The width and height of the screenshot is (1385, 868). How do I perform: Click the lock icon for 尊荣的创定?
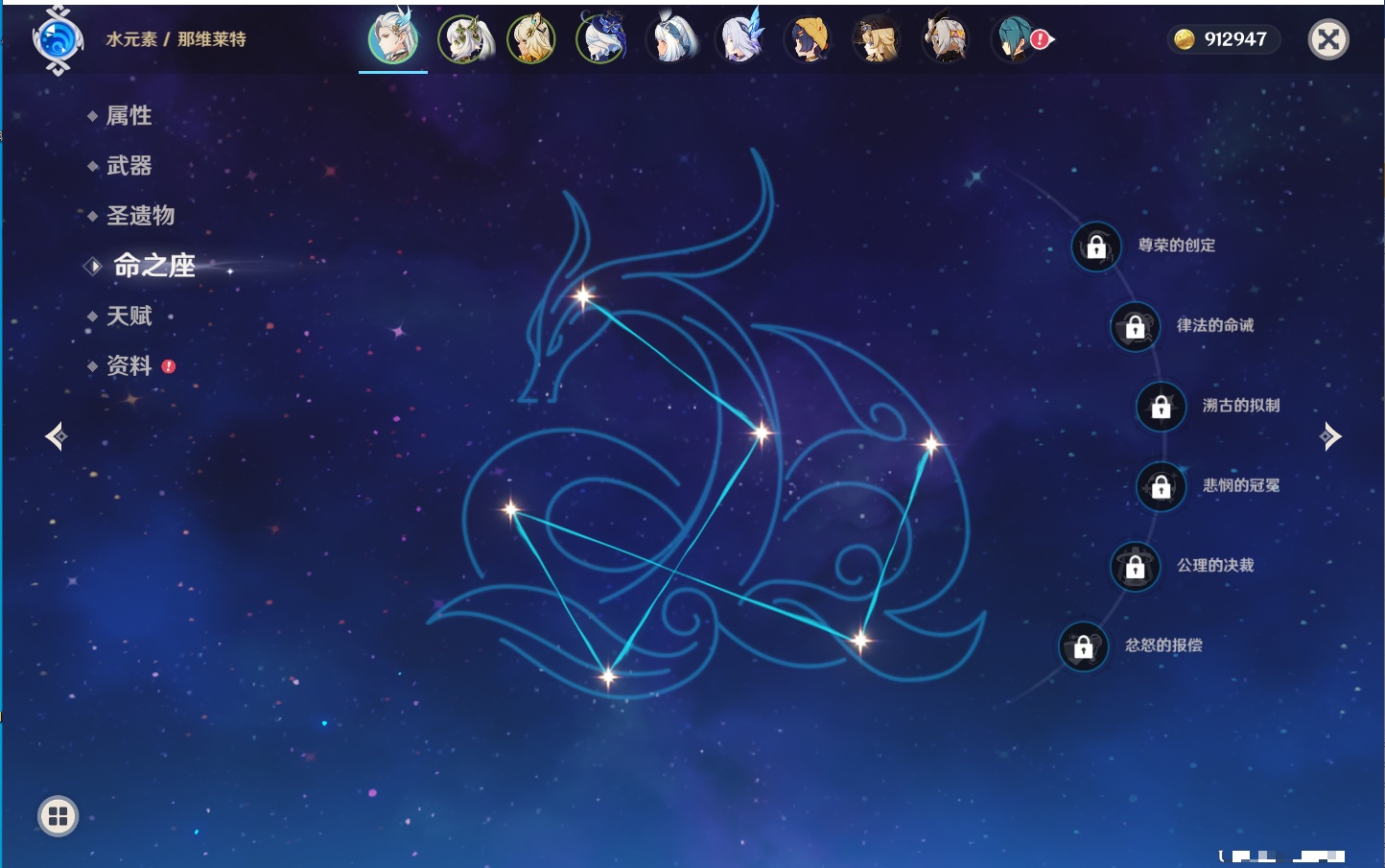(x=1096, y=246)
